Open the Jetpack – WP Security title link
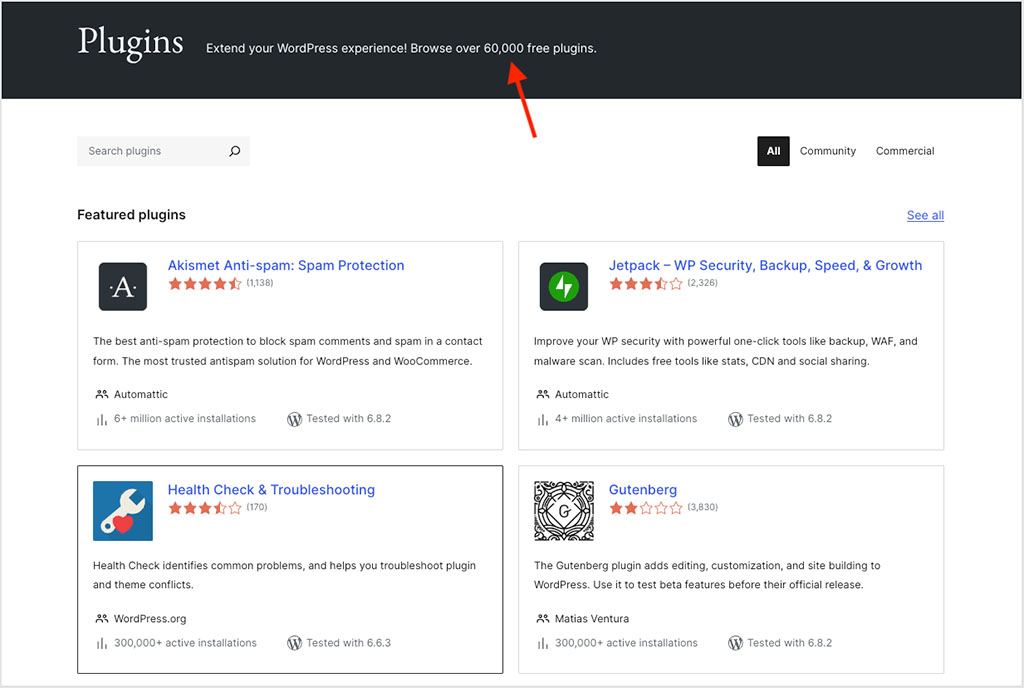Screen dimensions: 1024x688 765,265
